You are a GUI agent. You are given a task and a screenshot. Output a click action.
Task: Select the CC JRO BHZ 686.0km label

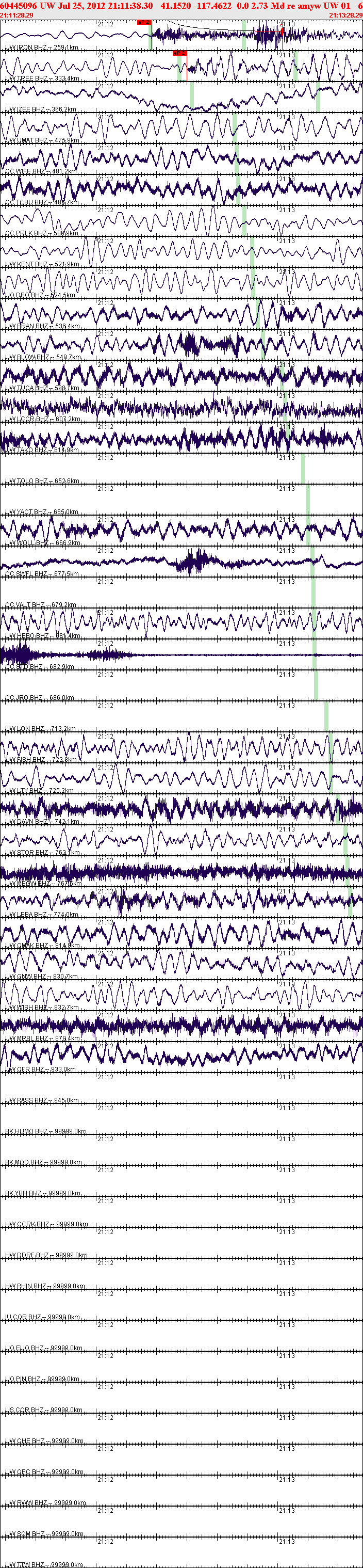[40, 698]
